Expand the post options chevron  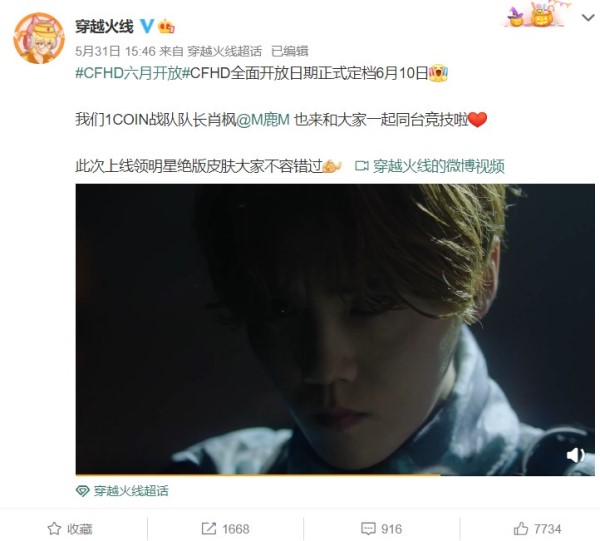[588, 18]
